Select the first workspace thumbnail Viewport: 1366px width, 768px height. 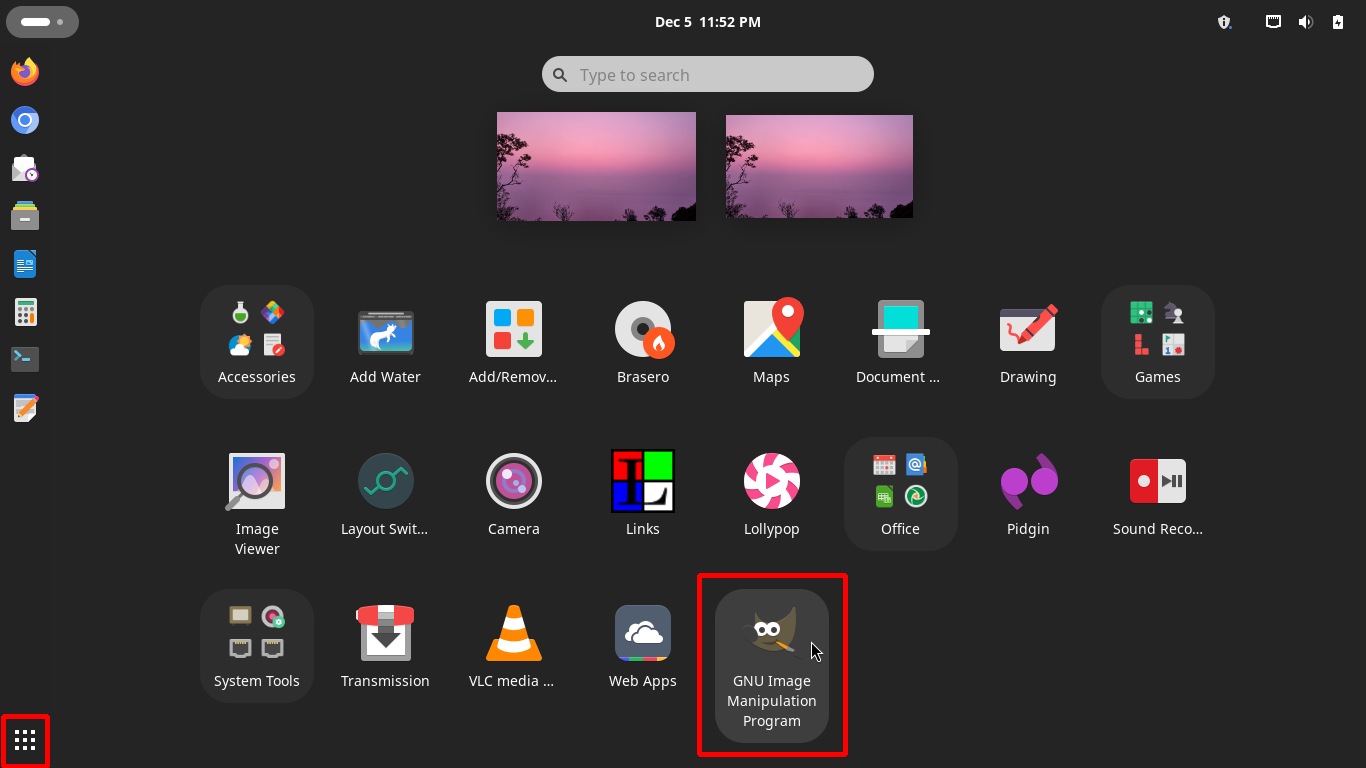click(x=596, y=166)
